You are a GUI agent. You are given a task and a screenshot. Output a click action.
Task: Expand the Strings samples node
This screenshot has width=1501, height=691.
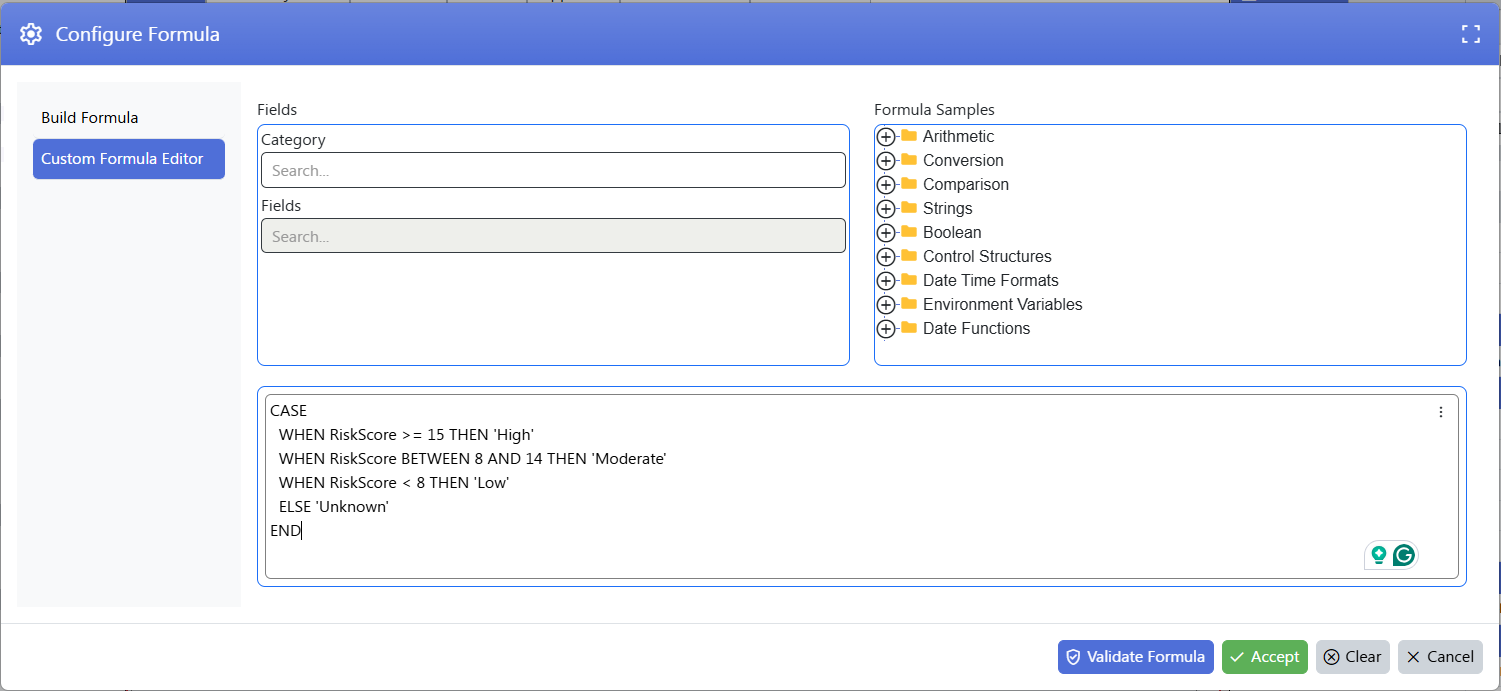click(x=885, y=209)
